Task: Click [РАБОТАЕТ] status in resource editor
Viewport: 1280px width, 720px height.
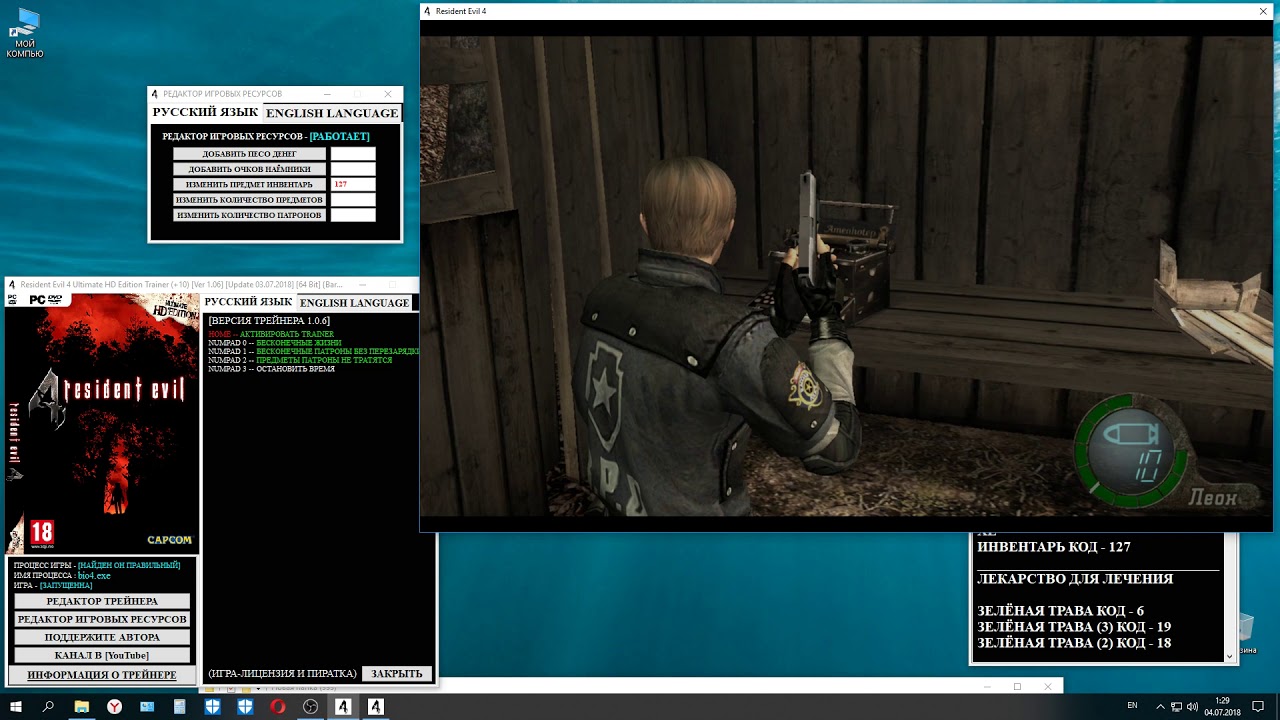Action: (x=339, y=136)
